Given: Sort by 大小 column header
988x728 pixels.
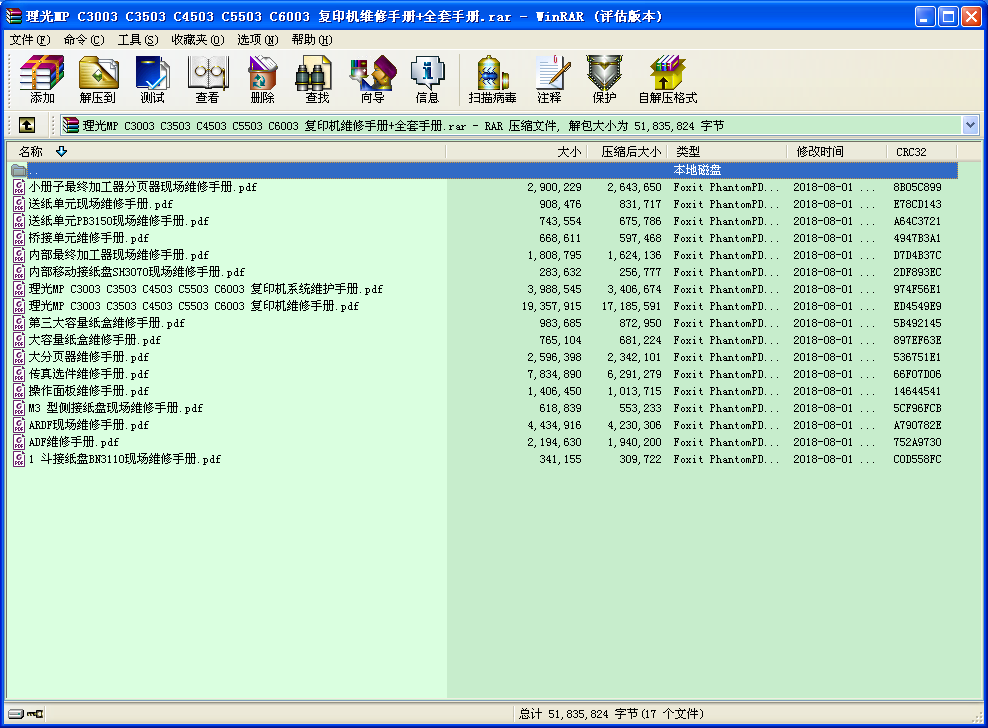Looking at the screenshot, I should (x=516, y=152).
